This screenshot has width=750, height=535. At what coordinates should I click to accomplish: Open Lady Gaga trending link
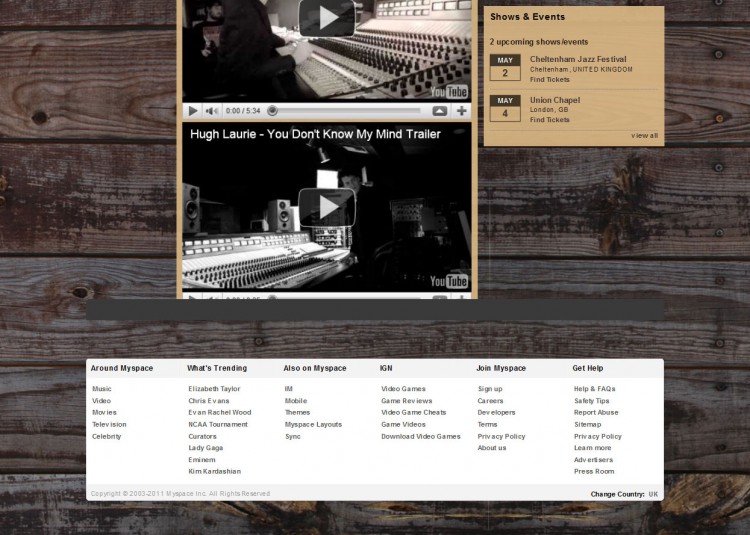pyautogui.click(x=206, y=448)
